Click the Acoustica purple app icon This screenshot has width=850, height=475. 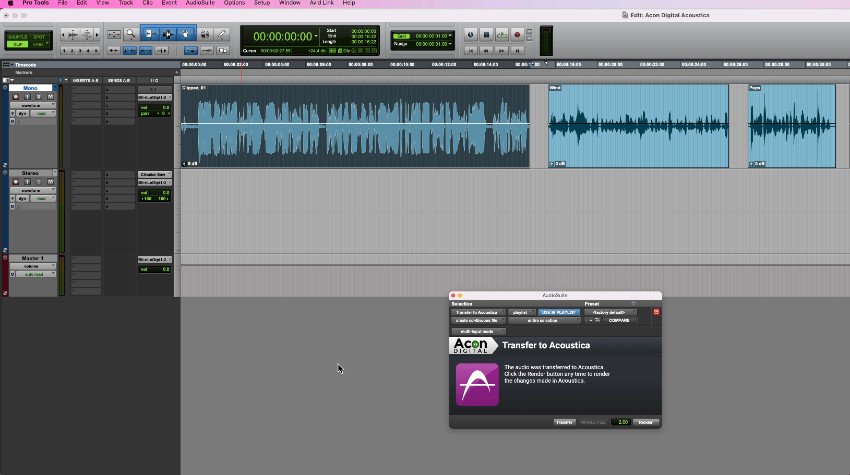point(477,384)
